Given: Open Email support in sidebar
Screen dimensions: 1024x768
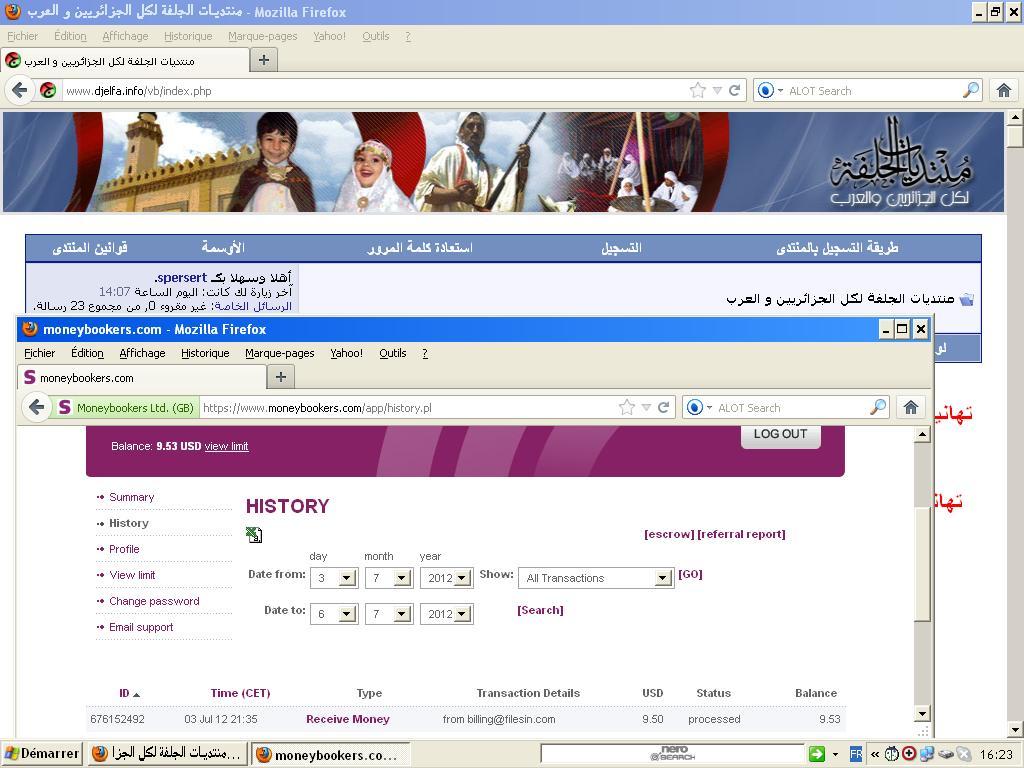Looking at the screenshot, I should point(141,628).
